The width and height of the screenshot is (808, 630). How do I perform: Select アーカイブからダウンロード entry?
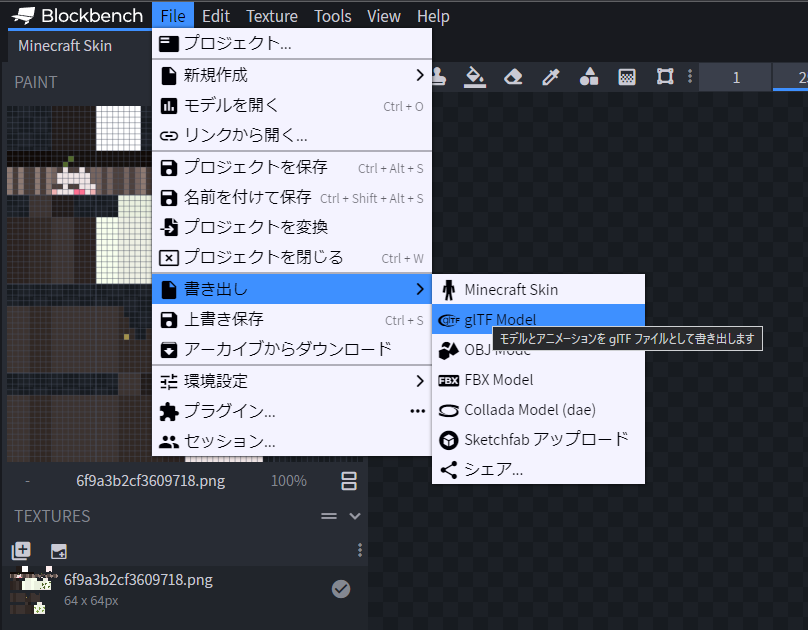coord(292,349)
